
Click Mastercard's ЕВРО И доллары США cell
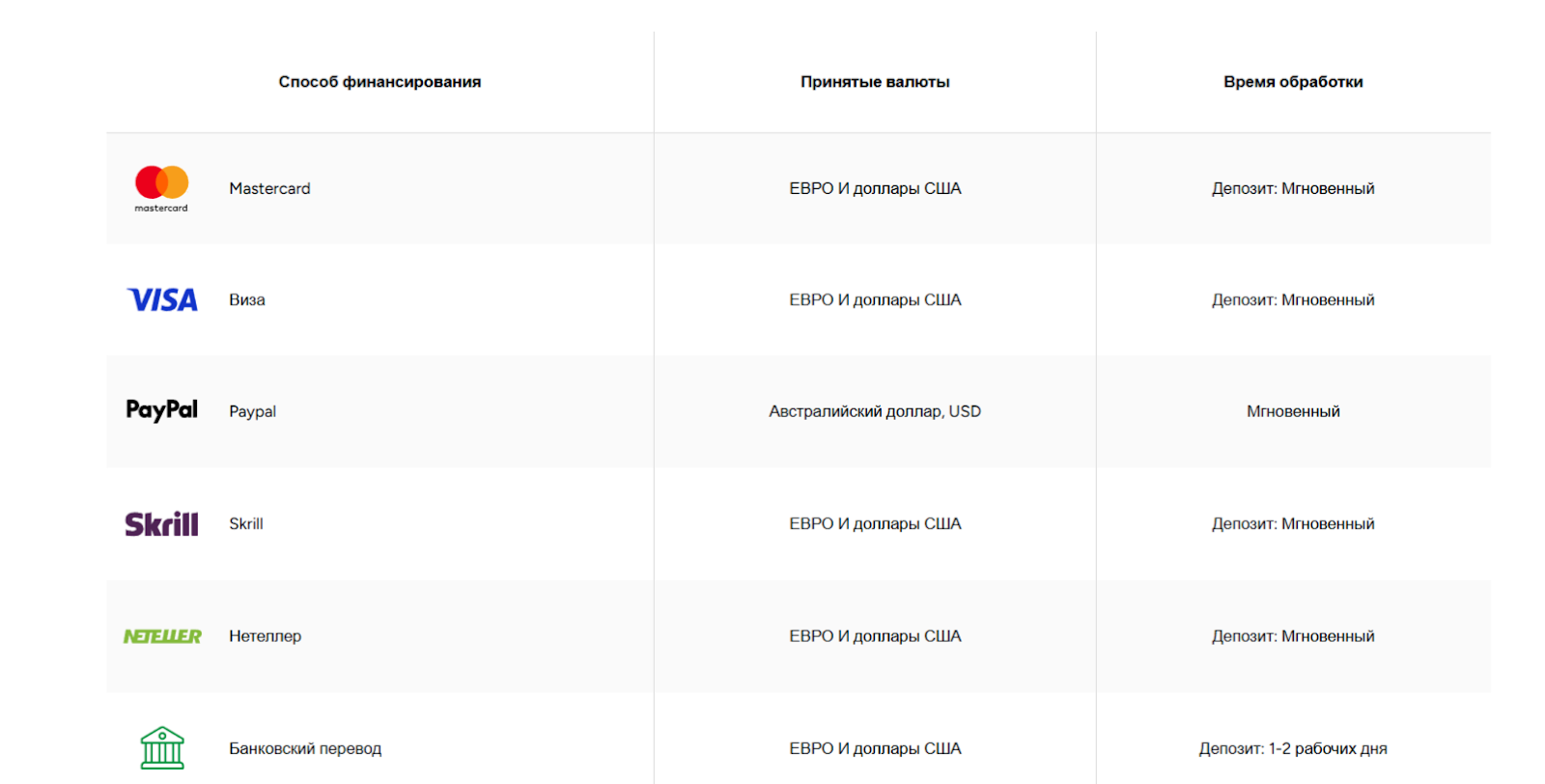[x=875, y=188]
